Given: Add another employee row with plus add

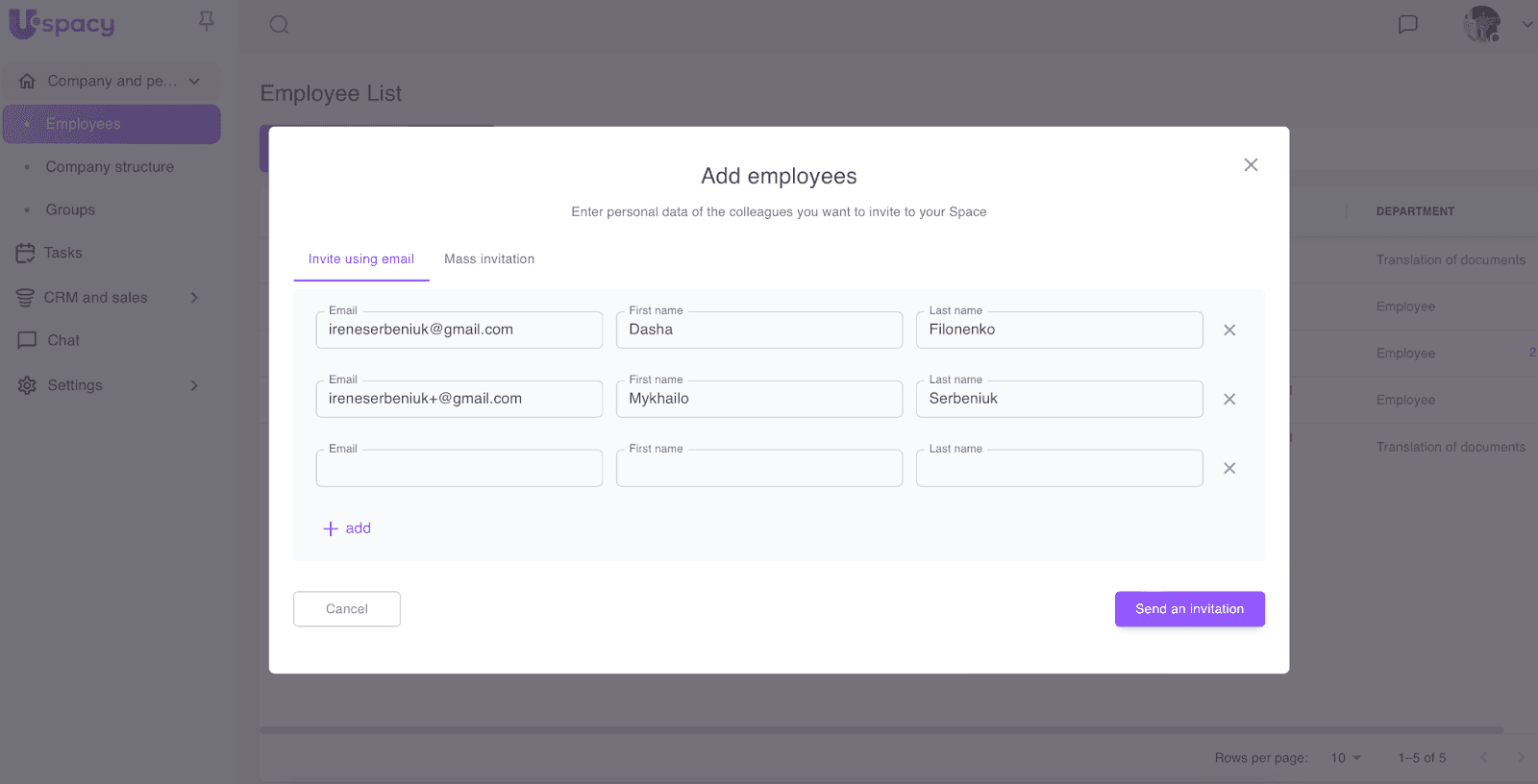Looking at the screenshot, I should pyautogui.click(x=347, y=528).
